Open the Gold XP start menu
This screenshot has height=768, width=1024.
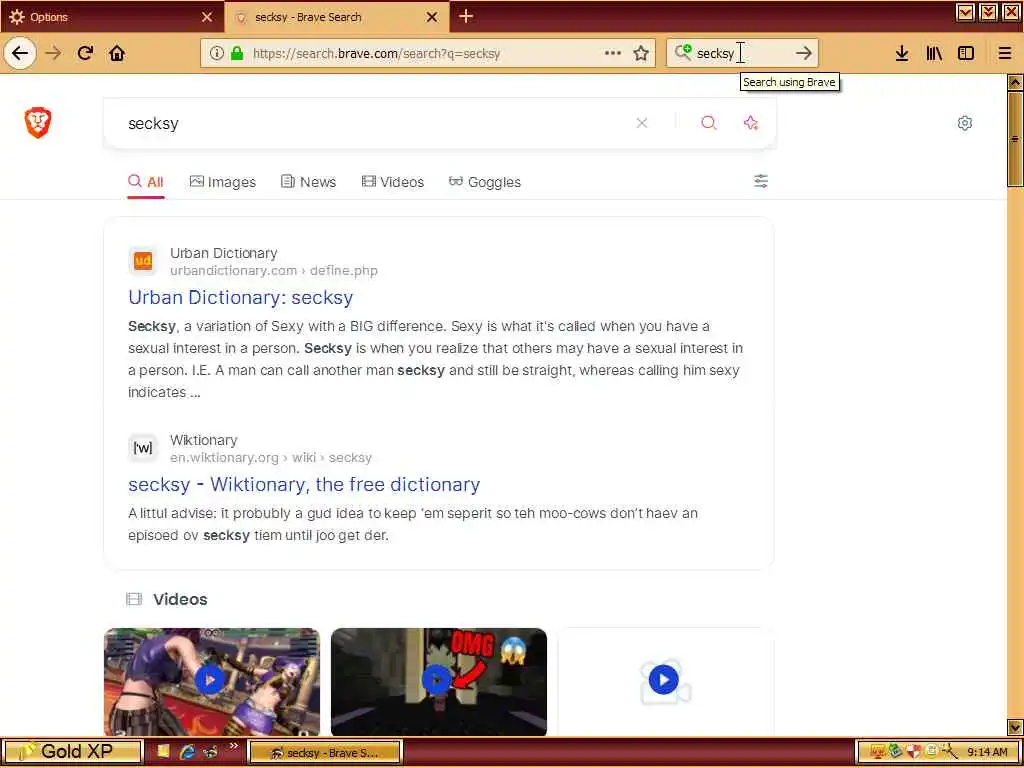(x=72, y=752)
